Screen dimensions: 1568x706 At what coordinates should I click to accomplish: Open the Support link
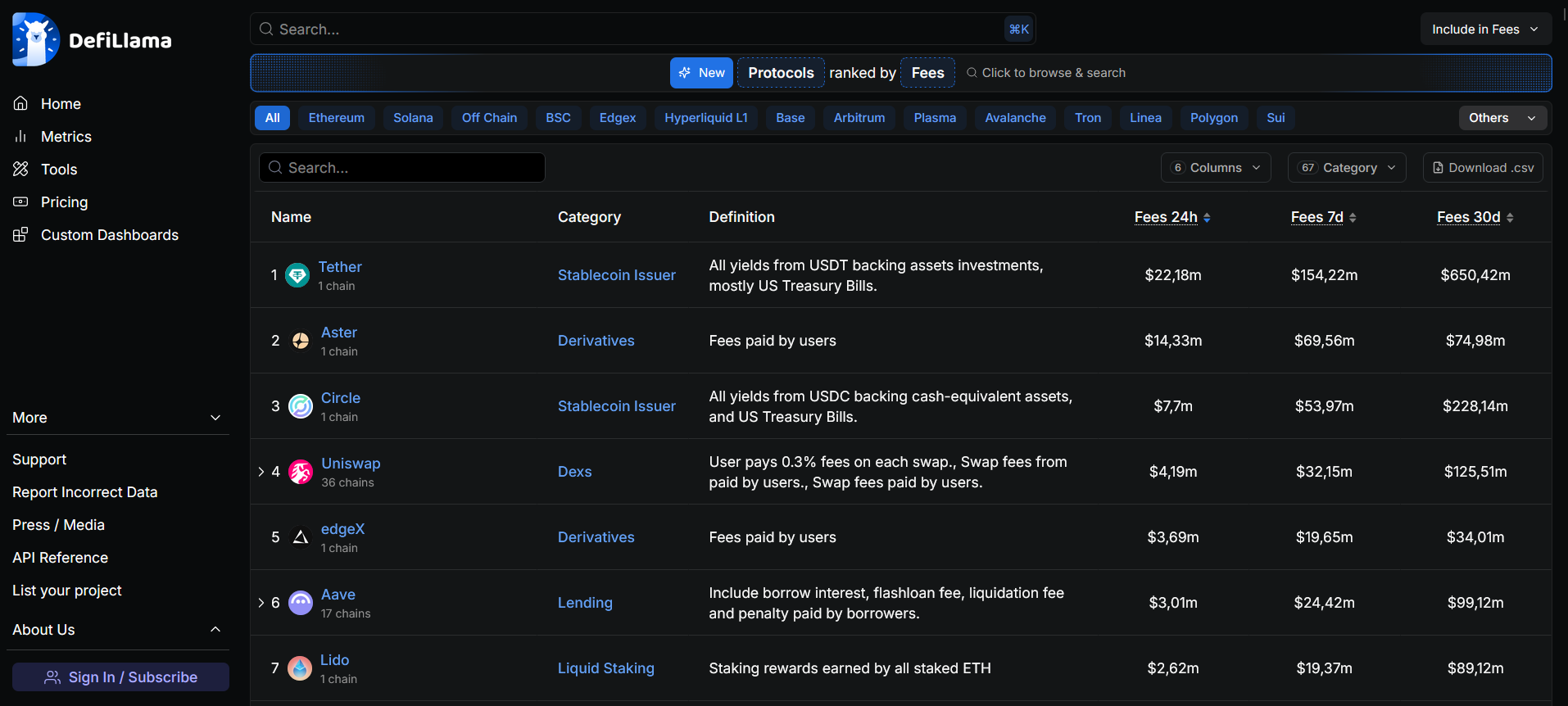click(x=39, y=459)
